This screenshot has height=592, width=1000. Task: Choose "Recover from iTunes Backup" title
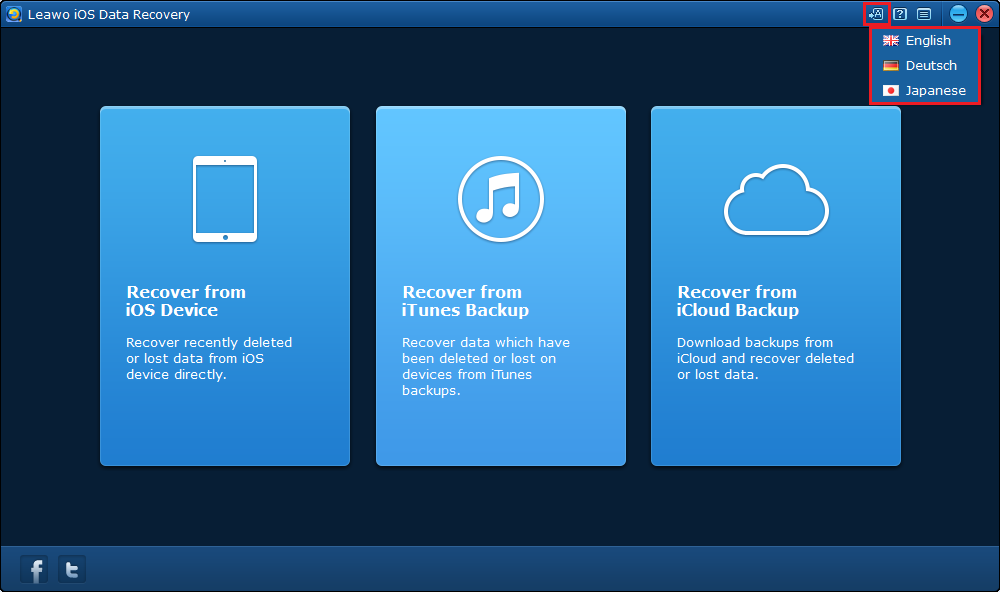click(x=465, y=301)
